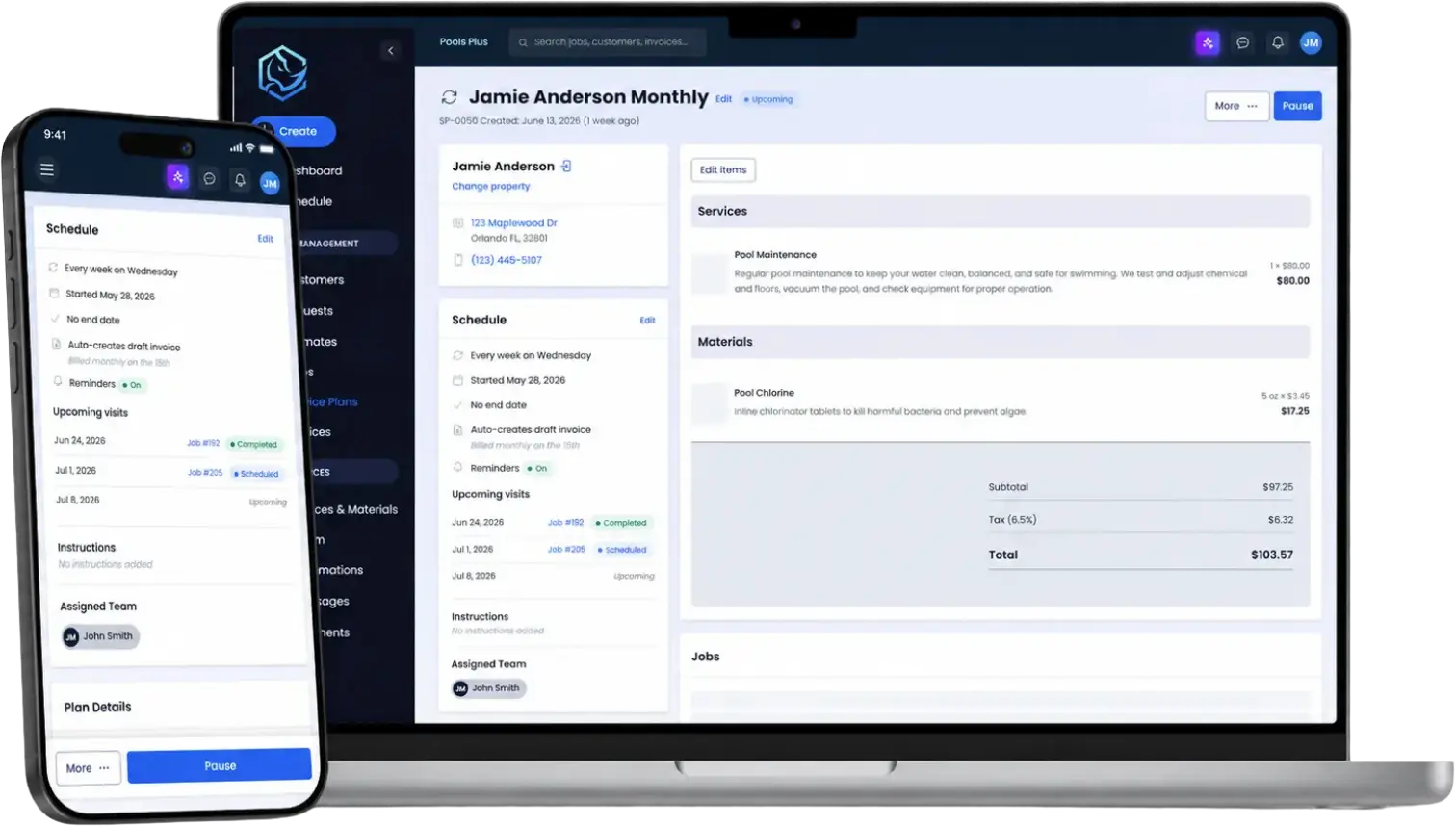Open the hamburger menu on the phone

47,169
